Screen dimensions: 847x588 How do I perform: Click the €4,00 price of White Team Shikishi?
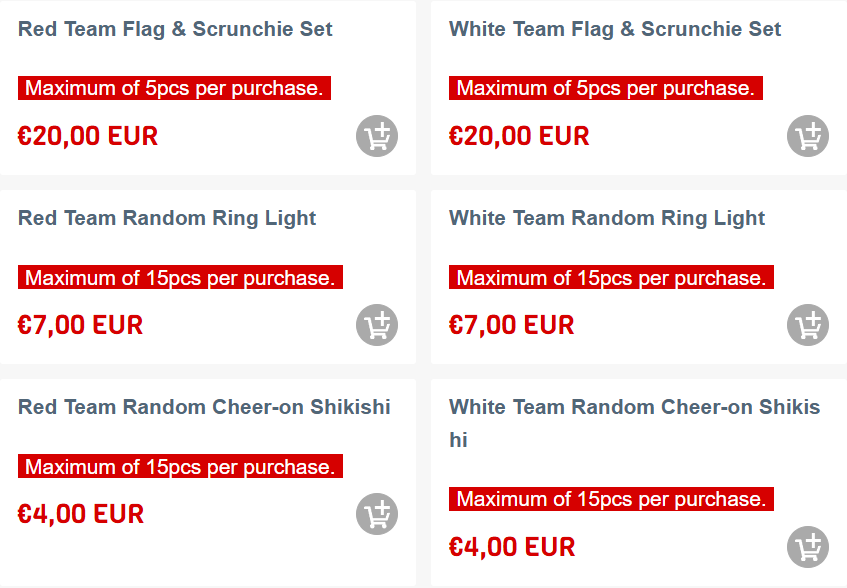[512, 547]
